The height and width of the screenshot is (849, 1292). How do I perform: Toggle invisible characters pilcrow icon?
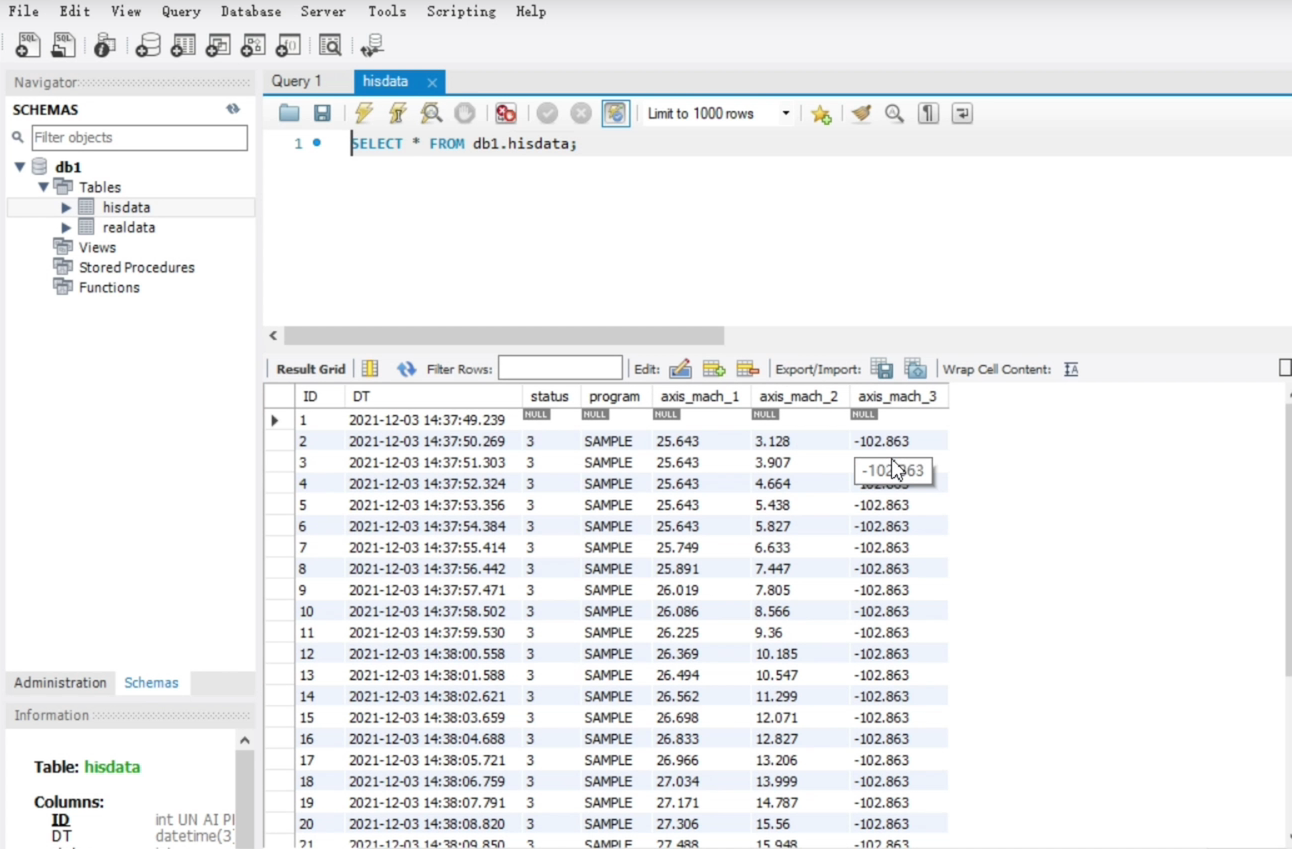pyautogui.click(x=929, y=114)
